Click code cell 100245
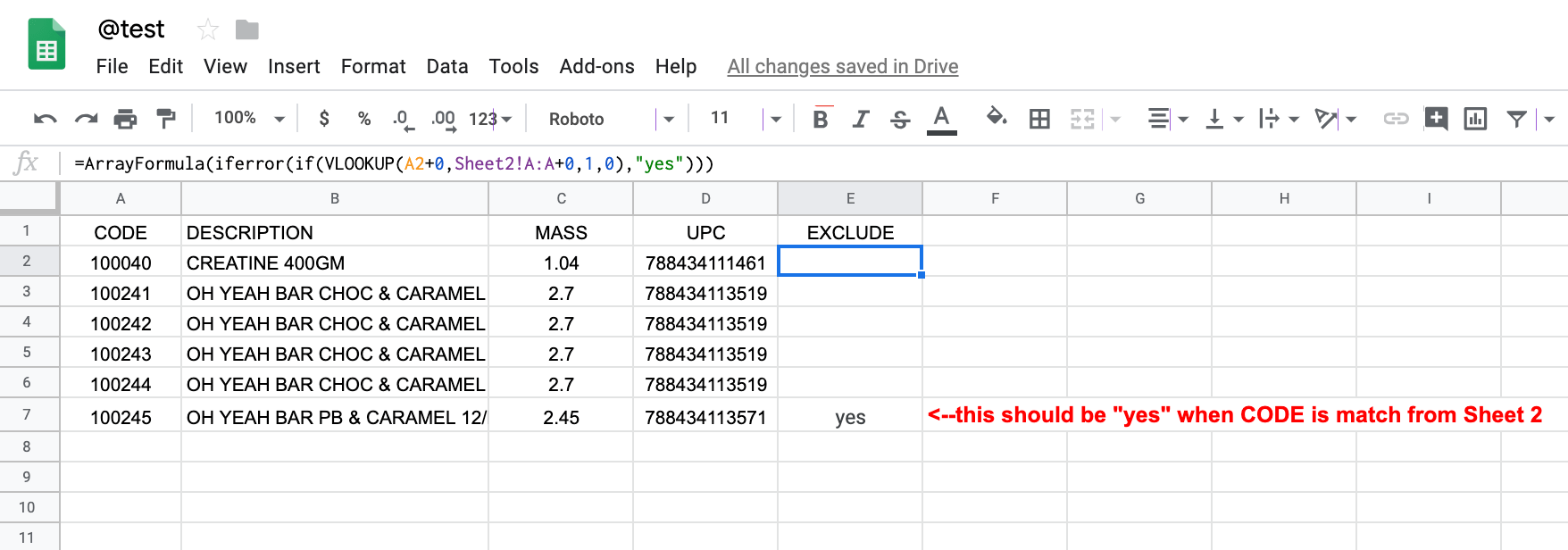The image size is (1568, 550). 121,416
